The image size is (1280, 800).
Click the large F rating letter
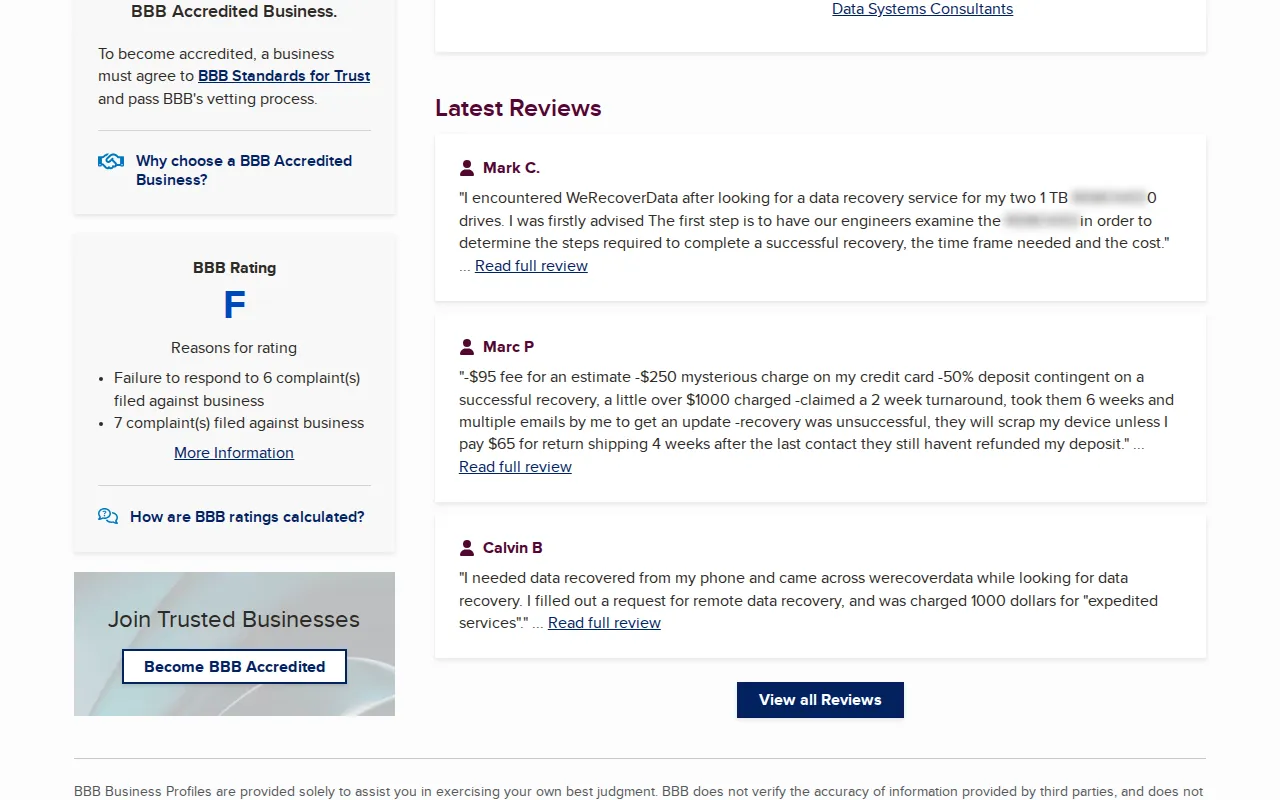tap(234, 306)
